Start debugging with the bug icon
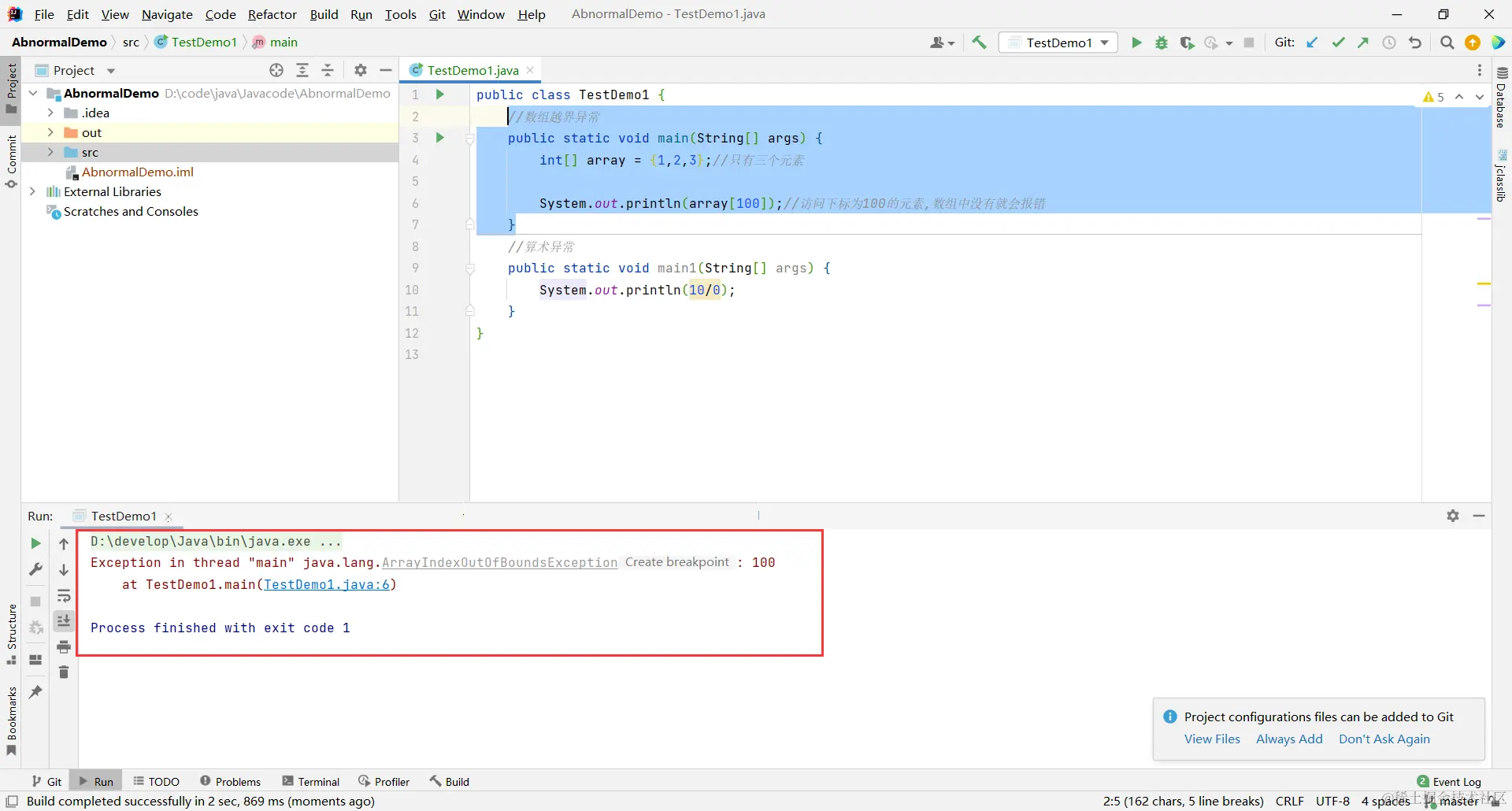 coord(1162,43)
